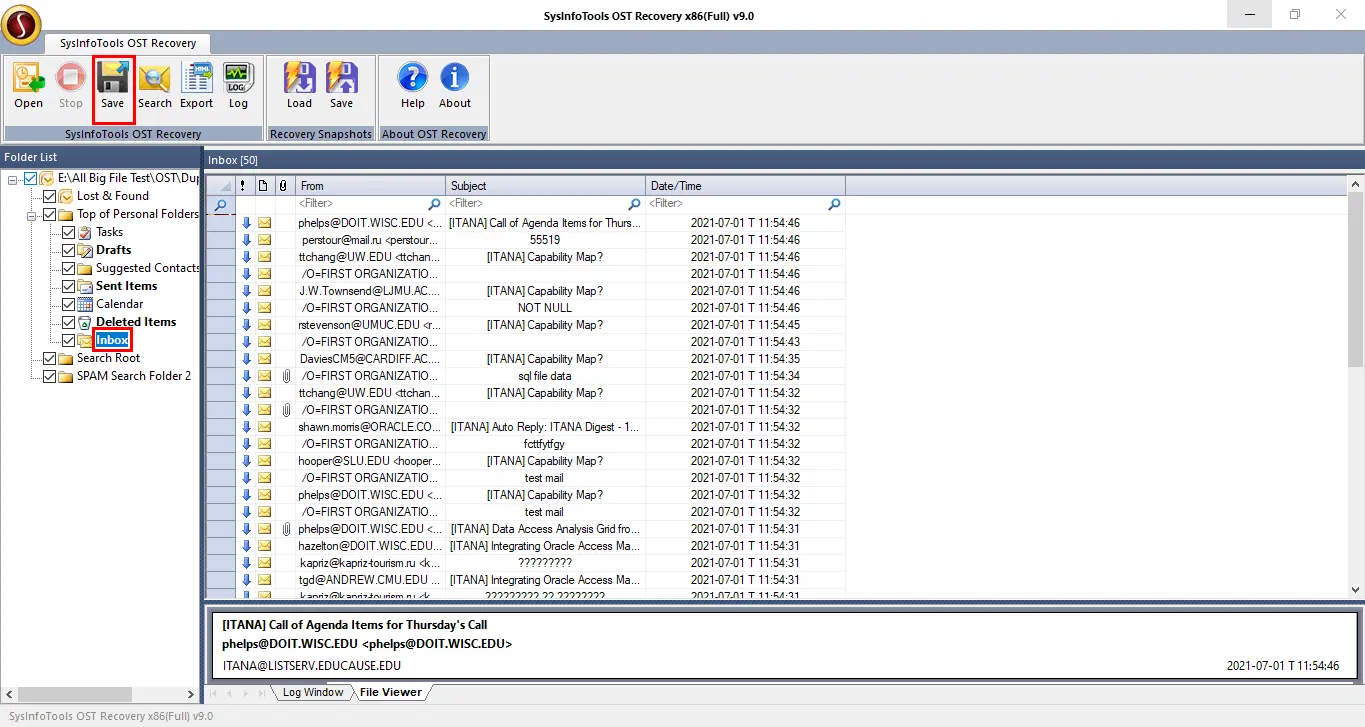Sort by the Date/Time column header

(745, 186)
